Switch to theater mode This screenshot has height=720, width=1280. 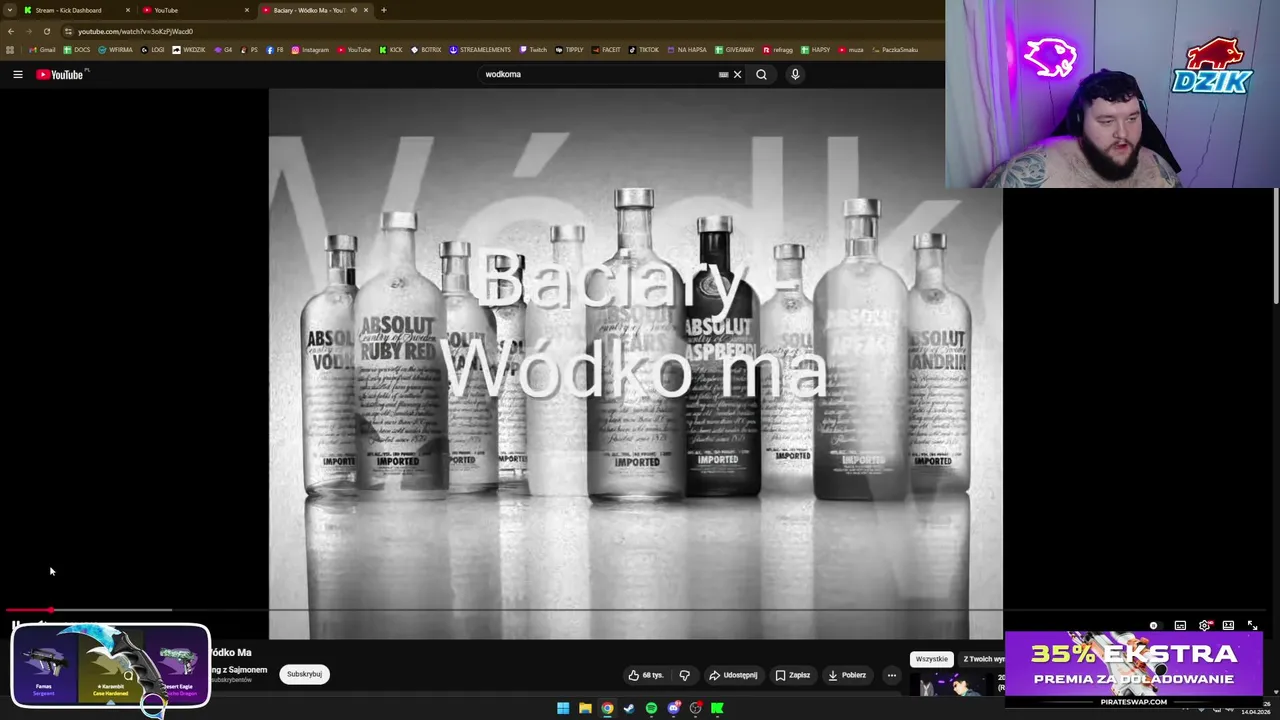tap(1228, 625)
